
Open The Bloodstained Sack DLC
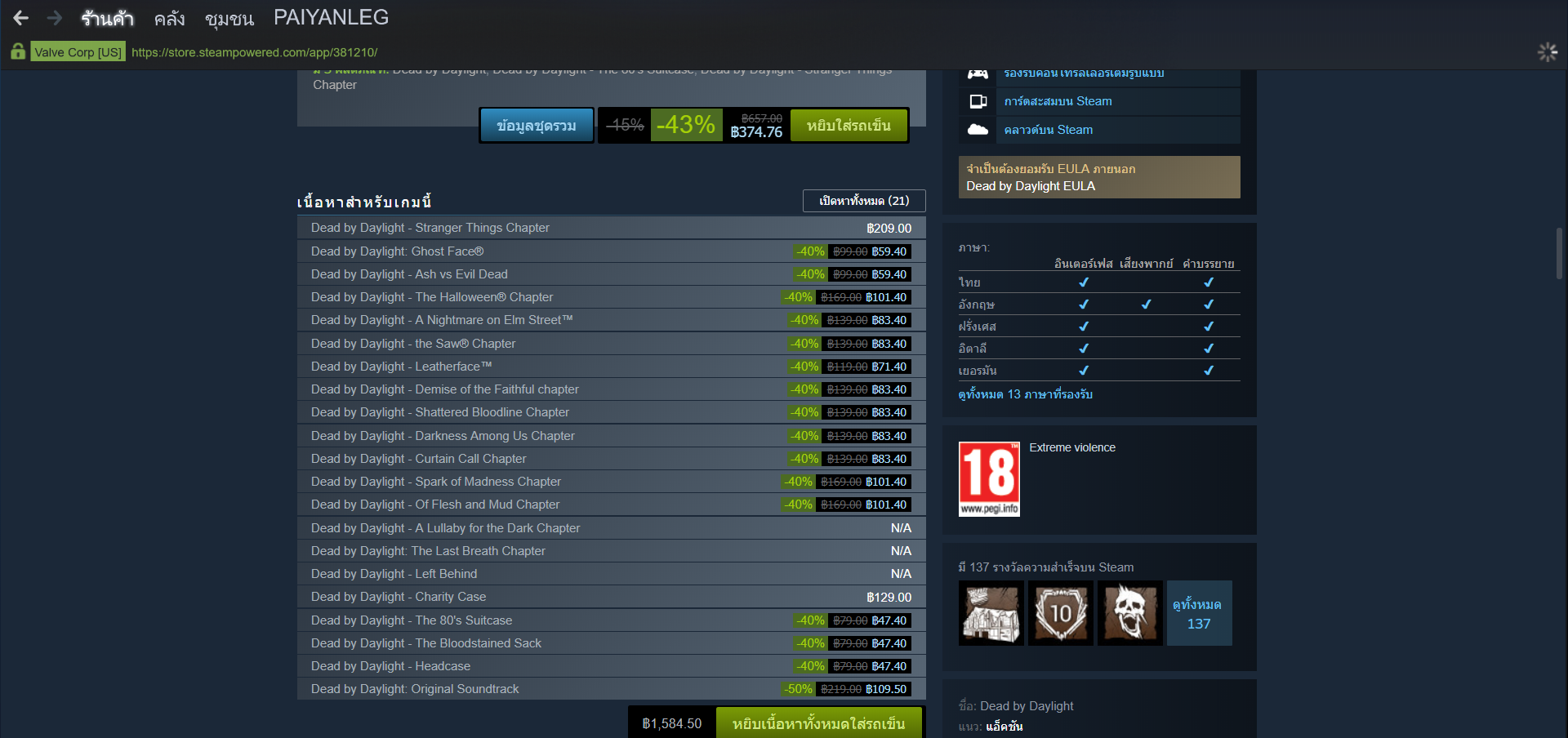[612, 643]
